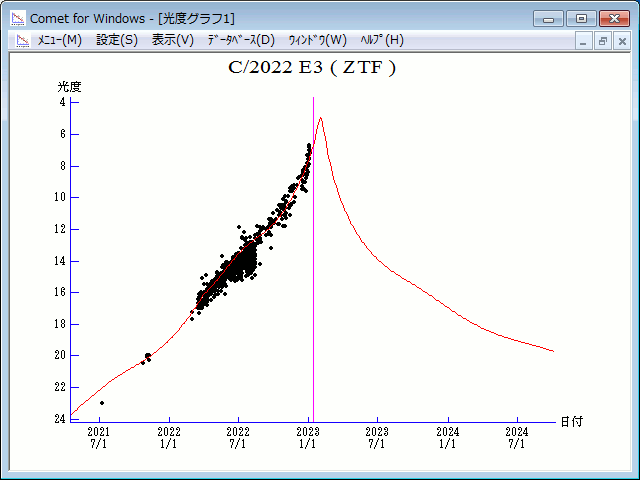The width and height of the screenshot is (640, 480).
Task: Open the メニュー(M) menu
Action: click(59, 40)
